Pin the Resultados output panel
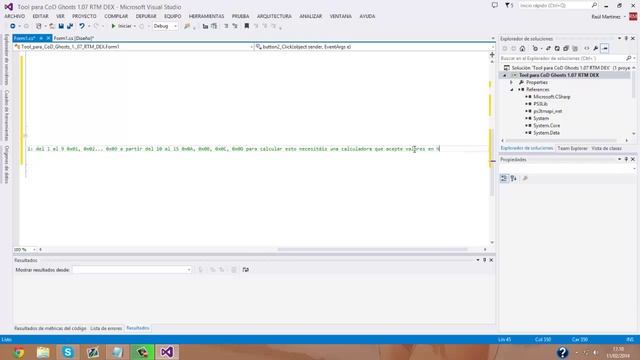 [x=484, y=260]
